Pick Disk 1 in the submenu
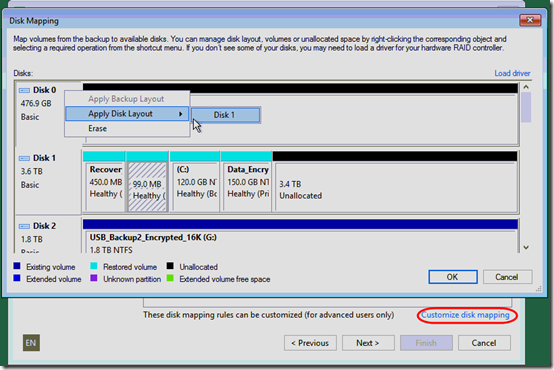 tap(226, 115)
